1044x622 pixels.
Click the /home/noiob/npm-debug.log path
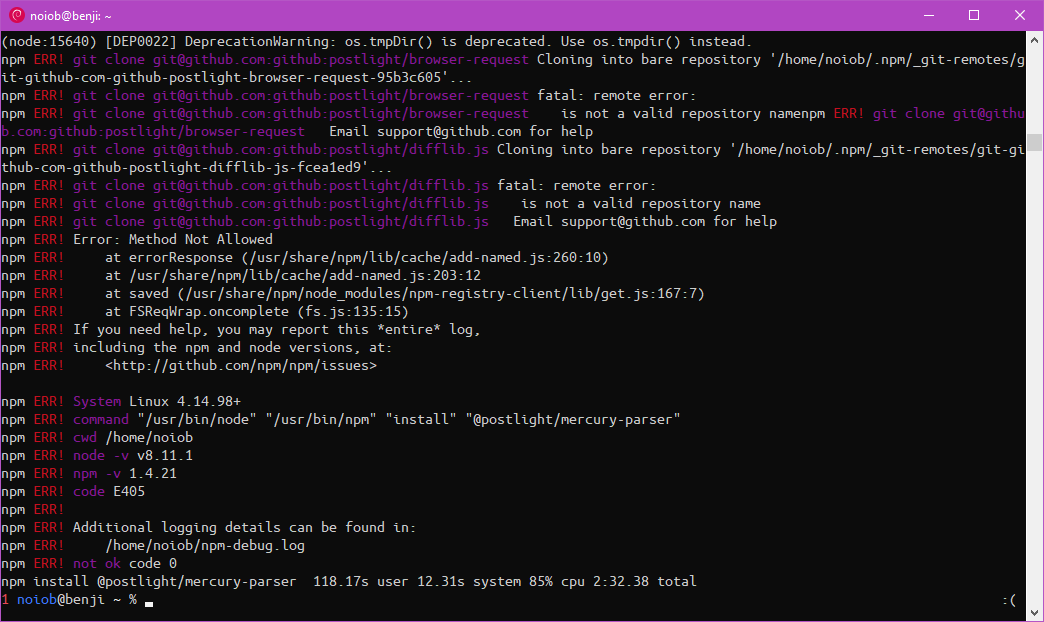coord(205,546)
